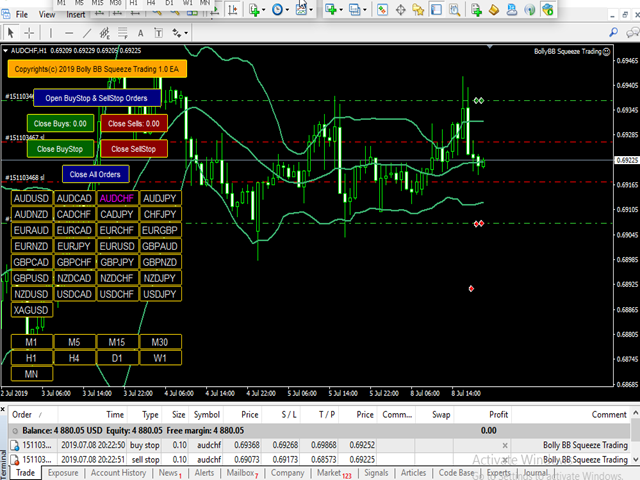
Task: Open the File menu
Action: click(x=22, y=15)
